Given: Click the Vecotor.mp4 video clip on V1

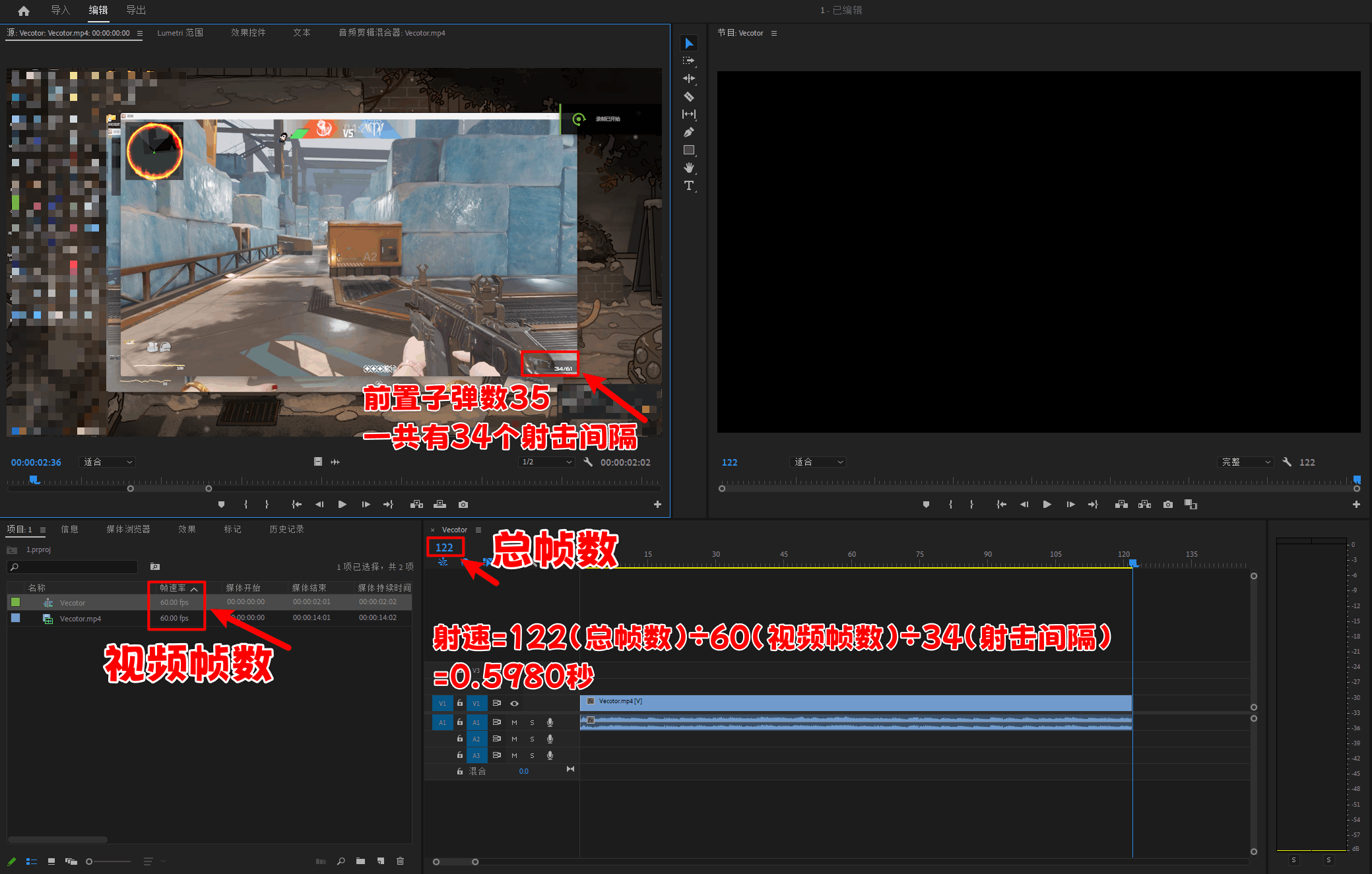Looking at the screenshot, I should 856,703.
